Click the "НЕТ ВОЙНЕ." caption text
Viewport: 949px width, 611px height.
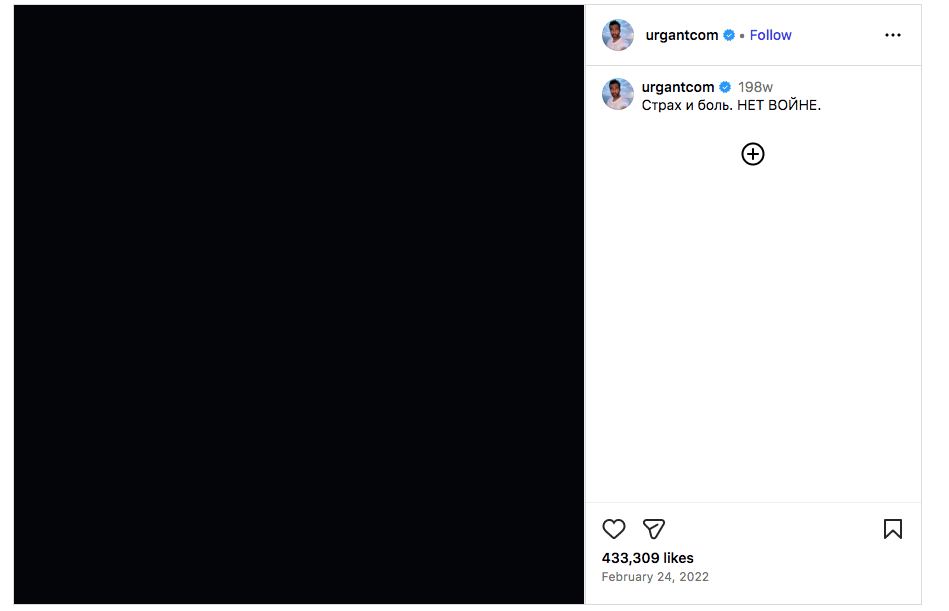[779, 105]
